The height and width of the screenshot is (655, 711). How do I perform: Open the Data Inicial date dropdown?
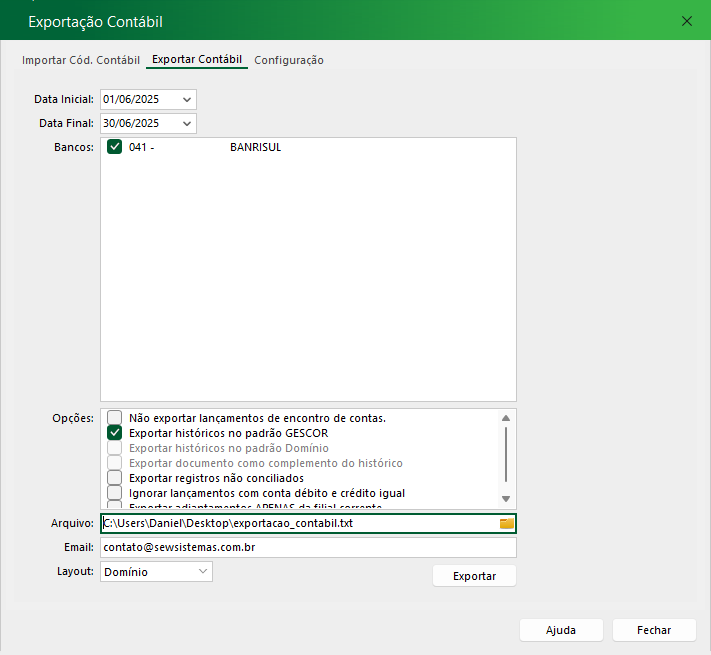[x=186, y=99]
